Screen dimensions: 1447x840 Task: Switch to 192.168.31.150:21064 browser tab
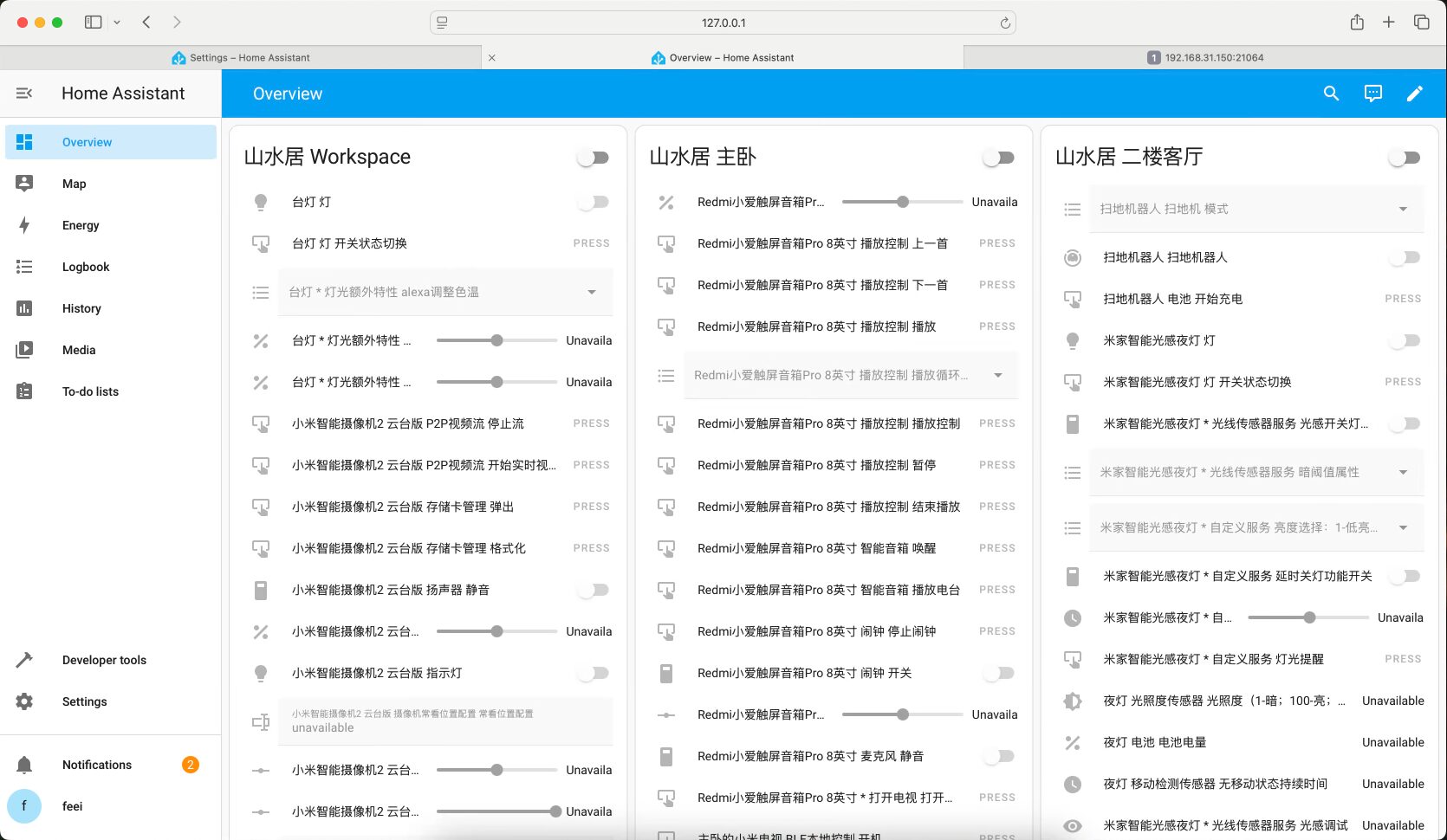click(1205, 58)
